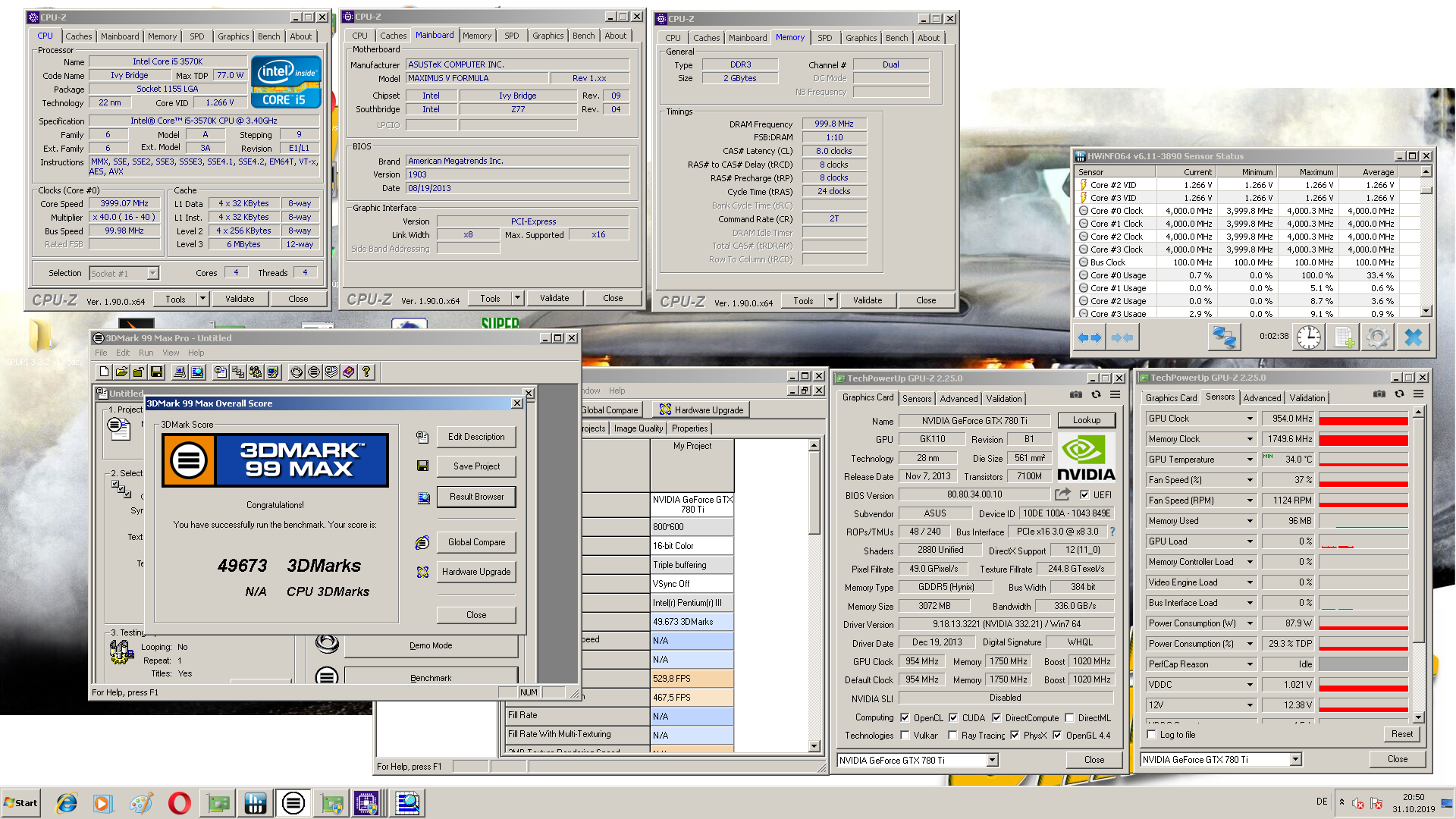The width and height of the screenshot is (1456, 819).
Task: Open Socket #1 selection dropdown in CPU-Z
Action: pyautogui.click(x=152, y=273)
